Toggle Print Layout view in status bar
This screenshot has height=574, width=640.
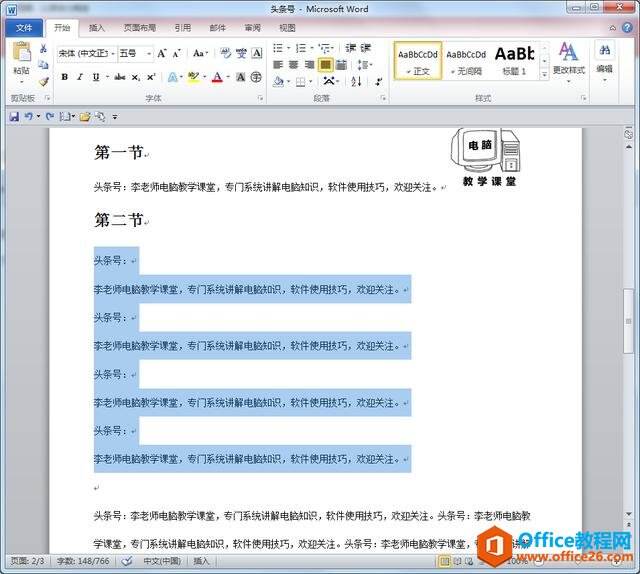(x=444, y=562)
